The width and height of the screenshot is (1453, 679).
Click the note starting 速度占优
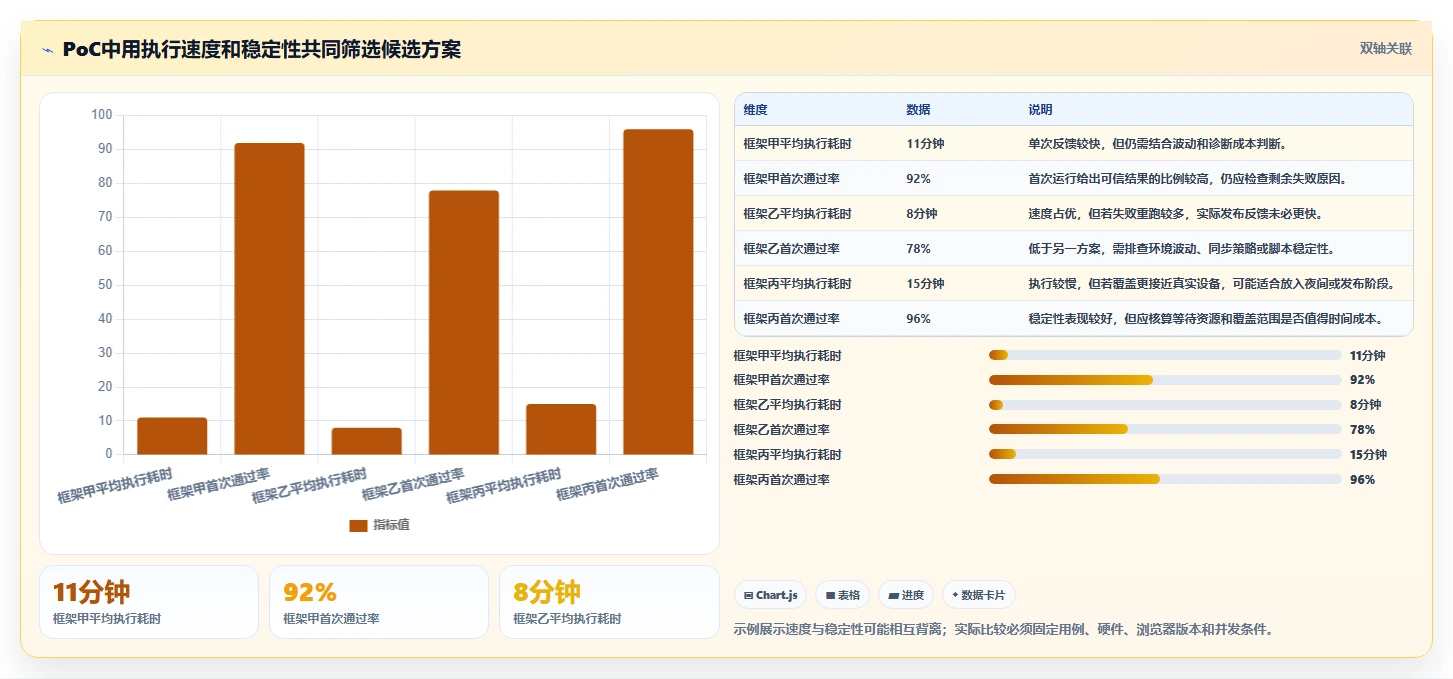tap(1175, 214)
